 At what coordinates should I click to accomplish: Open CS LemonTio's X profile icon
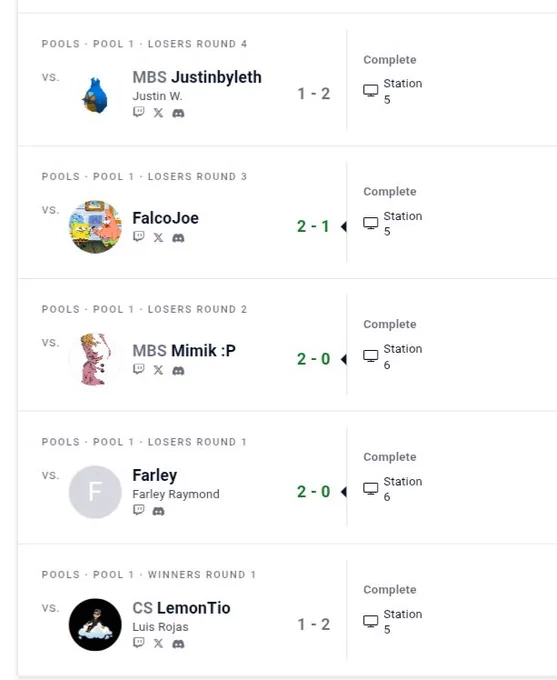158,643
